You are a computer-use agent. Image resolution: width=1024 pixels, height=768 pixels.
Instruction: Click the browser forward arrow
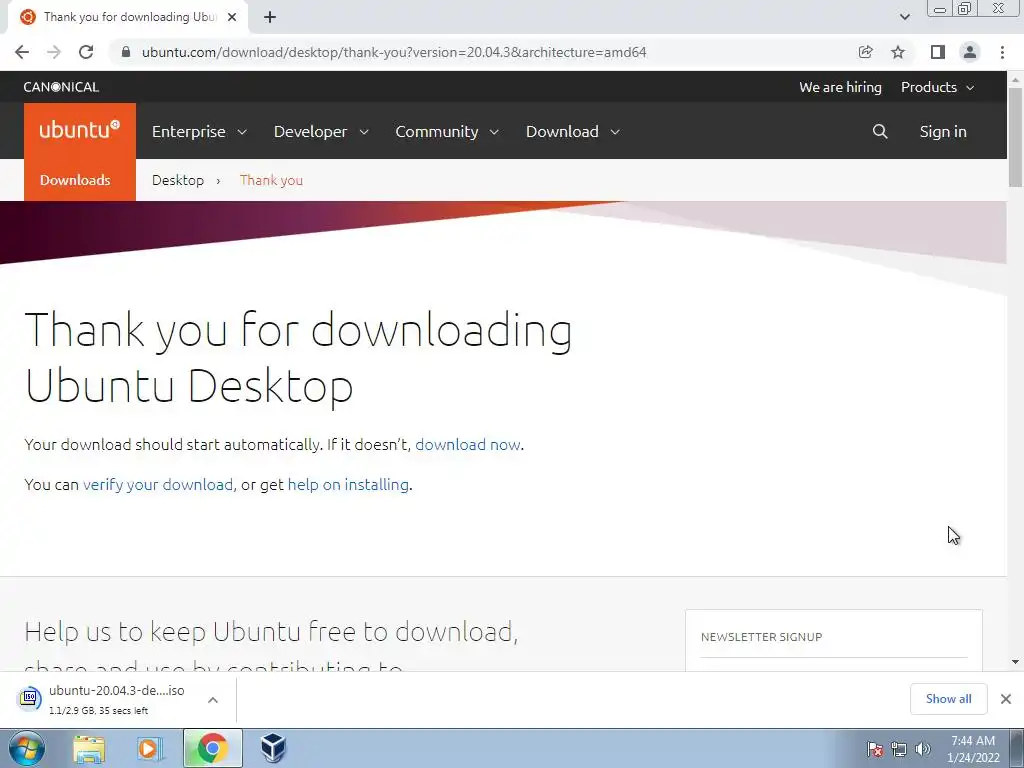click(54, 52)
